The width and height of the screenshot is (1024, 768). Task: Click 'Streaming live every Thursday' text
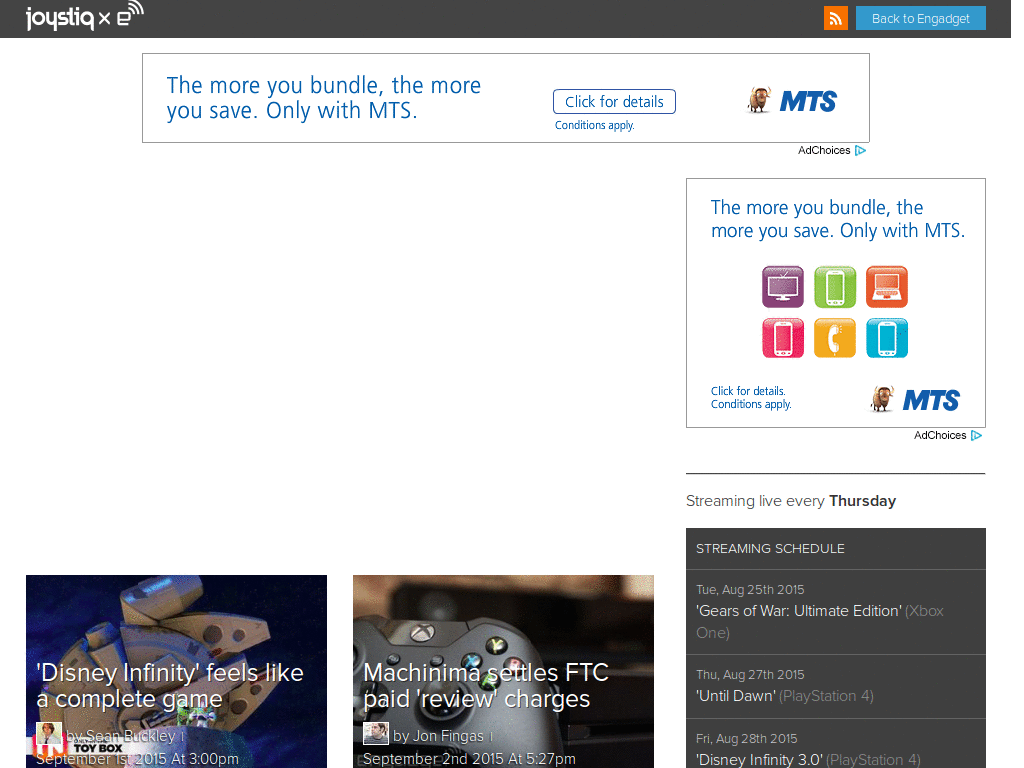point(790,501)
